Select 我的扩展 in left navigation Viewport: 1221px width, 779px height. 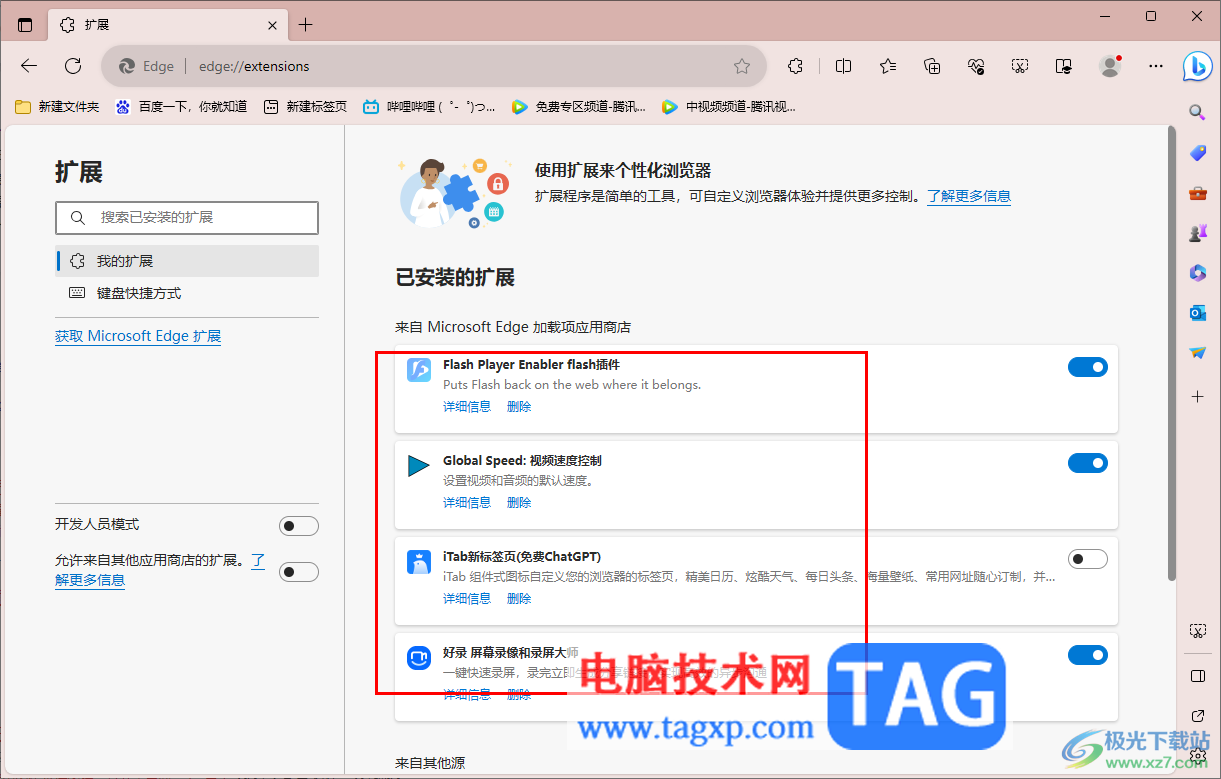(187, 261)
